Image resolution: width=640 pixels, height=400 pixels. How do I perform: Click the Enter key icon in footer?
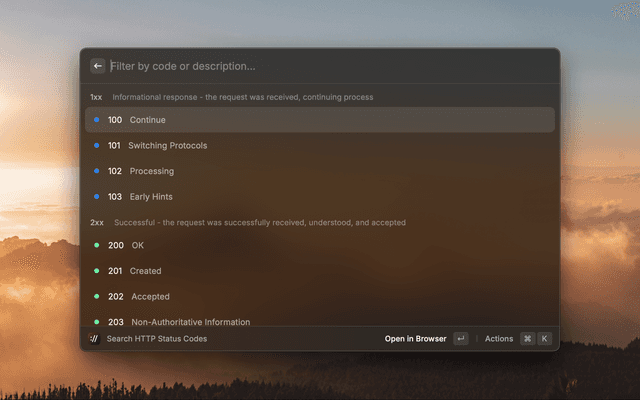460,339
